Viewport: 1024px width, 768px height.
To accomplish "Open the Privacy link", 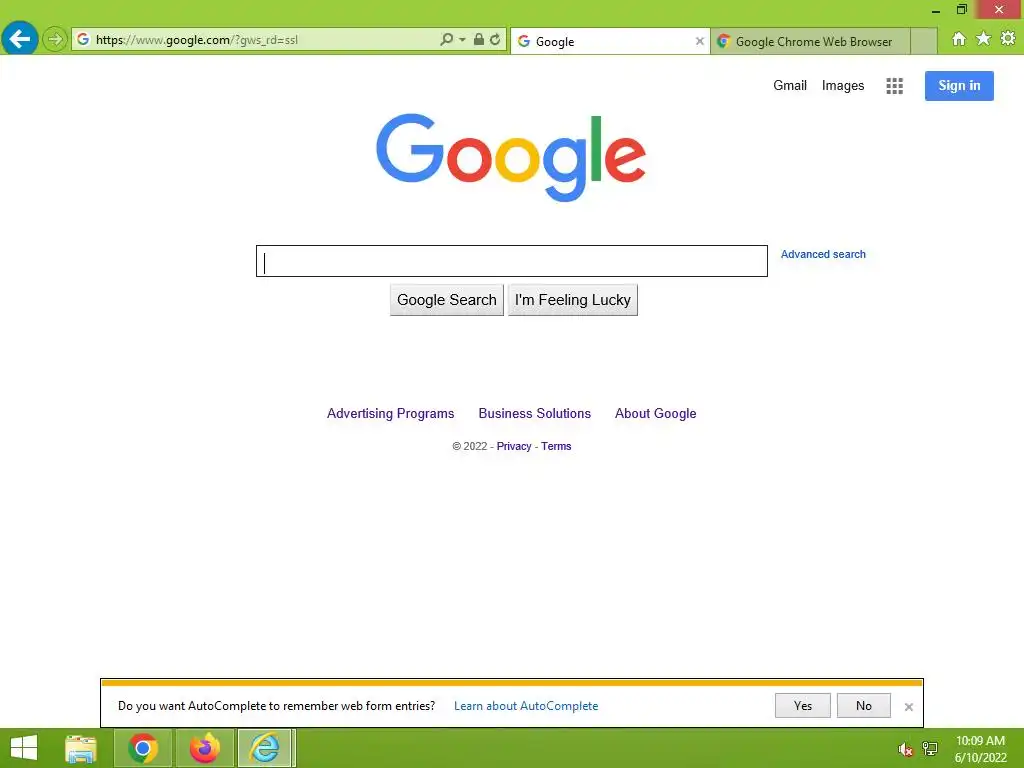I will tap(514, 446).
